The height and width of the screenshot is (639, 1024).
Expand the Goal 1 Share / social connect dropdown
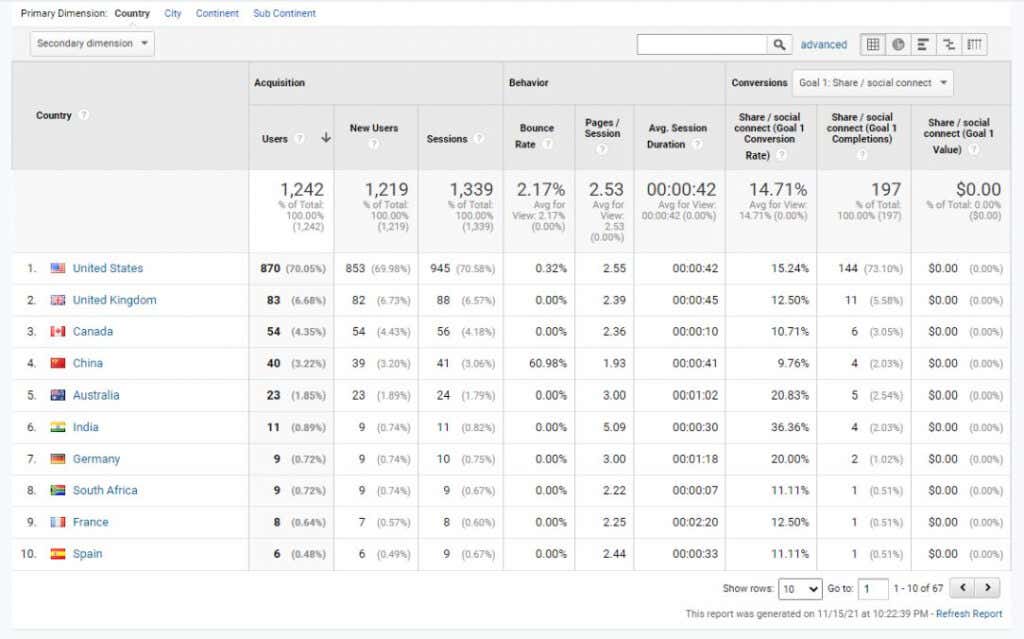click(x=872, y=83)
